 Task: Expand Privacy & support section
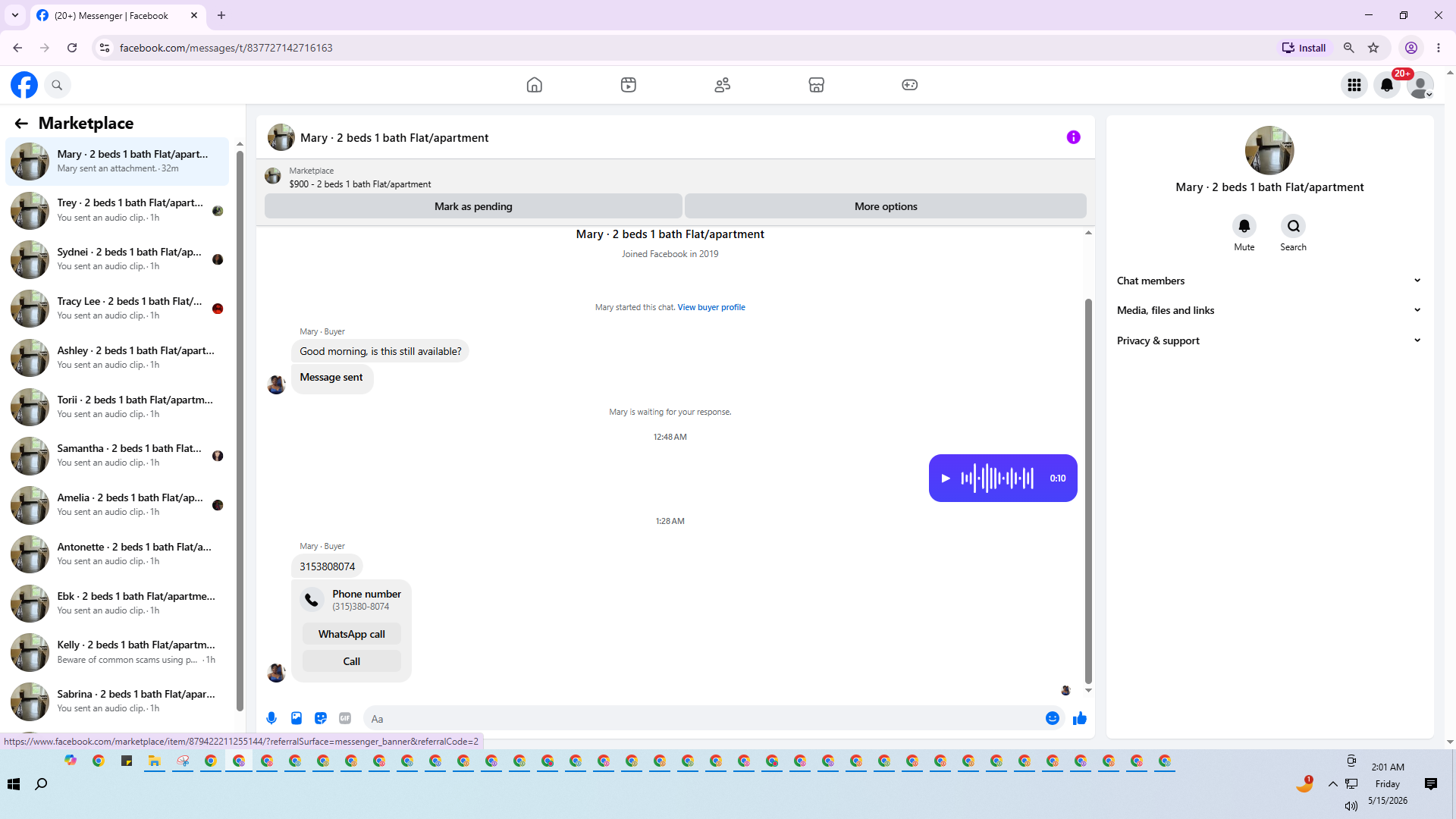coord(1269,340)
